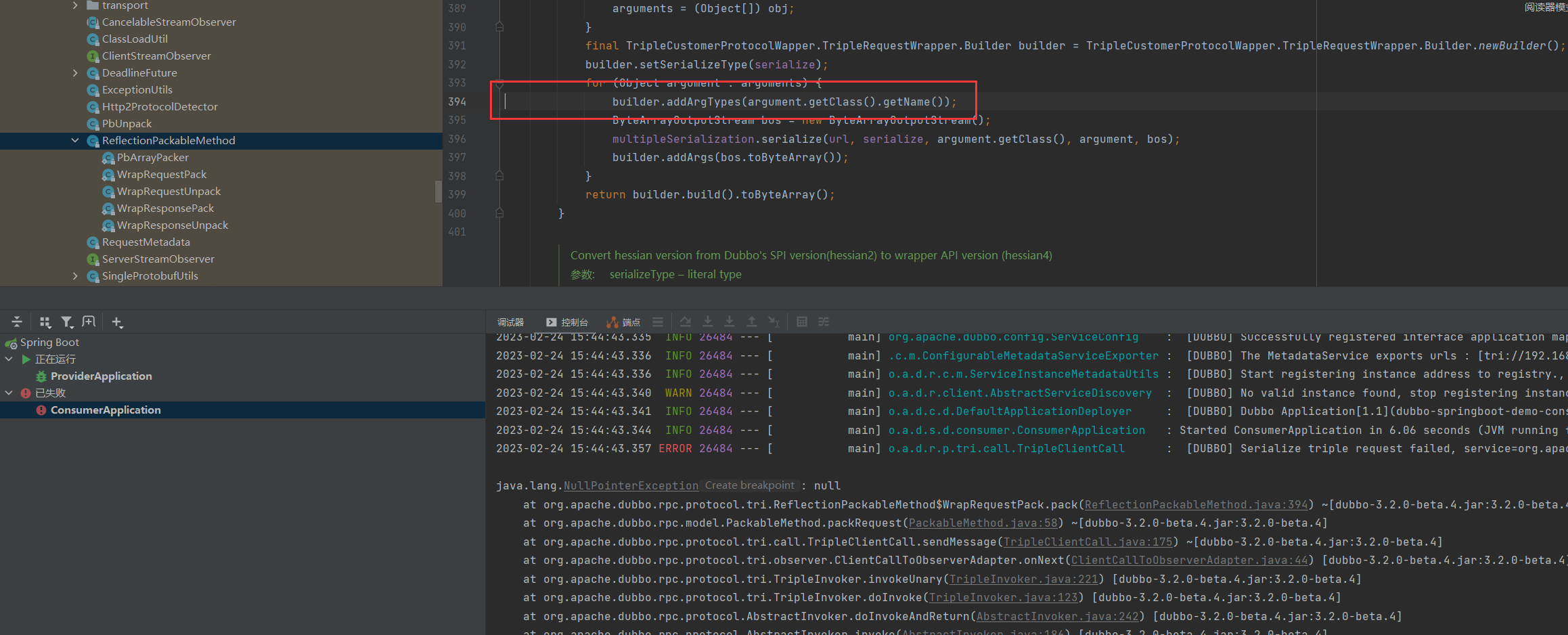1568x635 pixels.
Task: Click the NullPointerException link
Action: [x=631, y=486]
